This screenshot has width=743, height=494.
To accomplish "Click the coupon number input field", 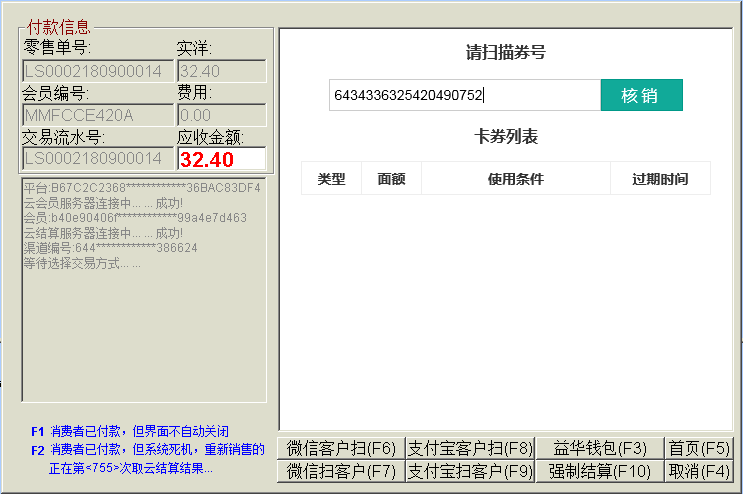I will coord(464,96).
